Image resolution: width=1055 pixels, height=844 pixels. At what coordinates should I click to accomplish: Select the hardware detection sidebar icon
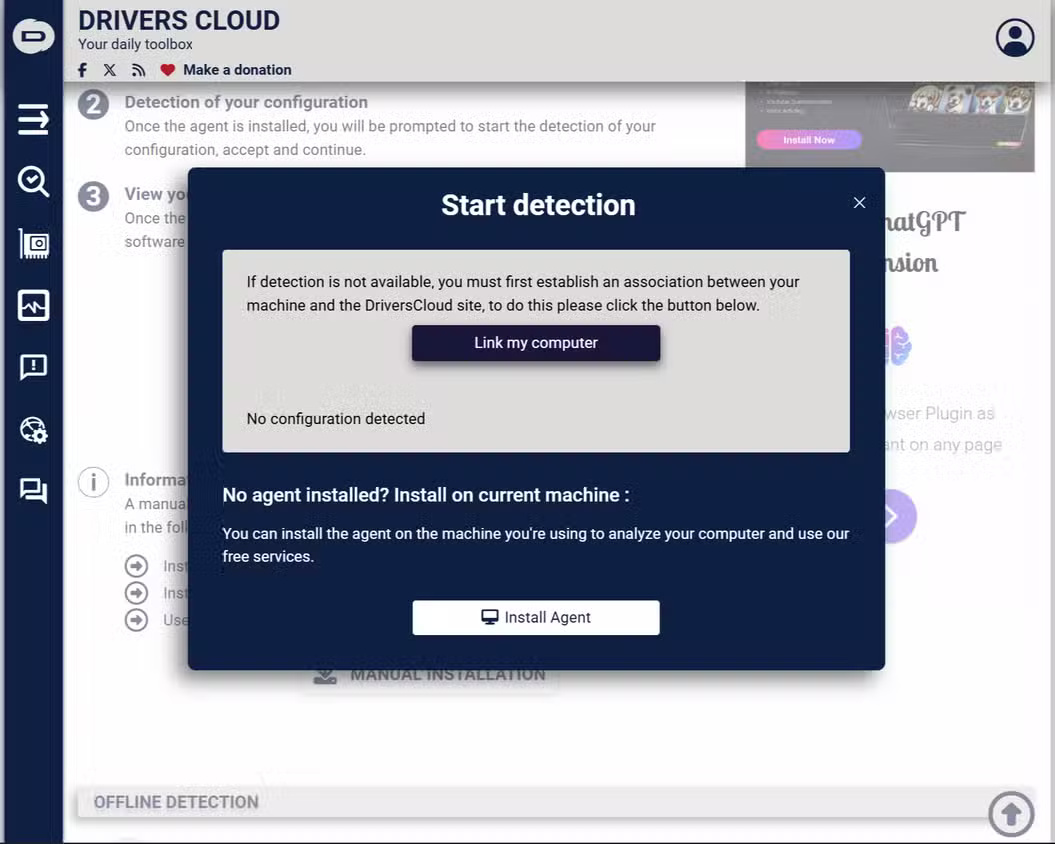coord(33,119)
